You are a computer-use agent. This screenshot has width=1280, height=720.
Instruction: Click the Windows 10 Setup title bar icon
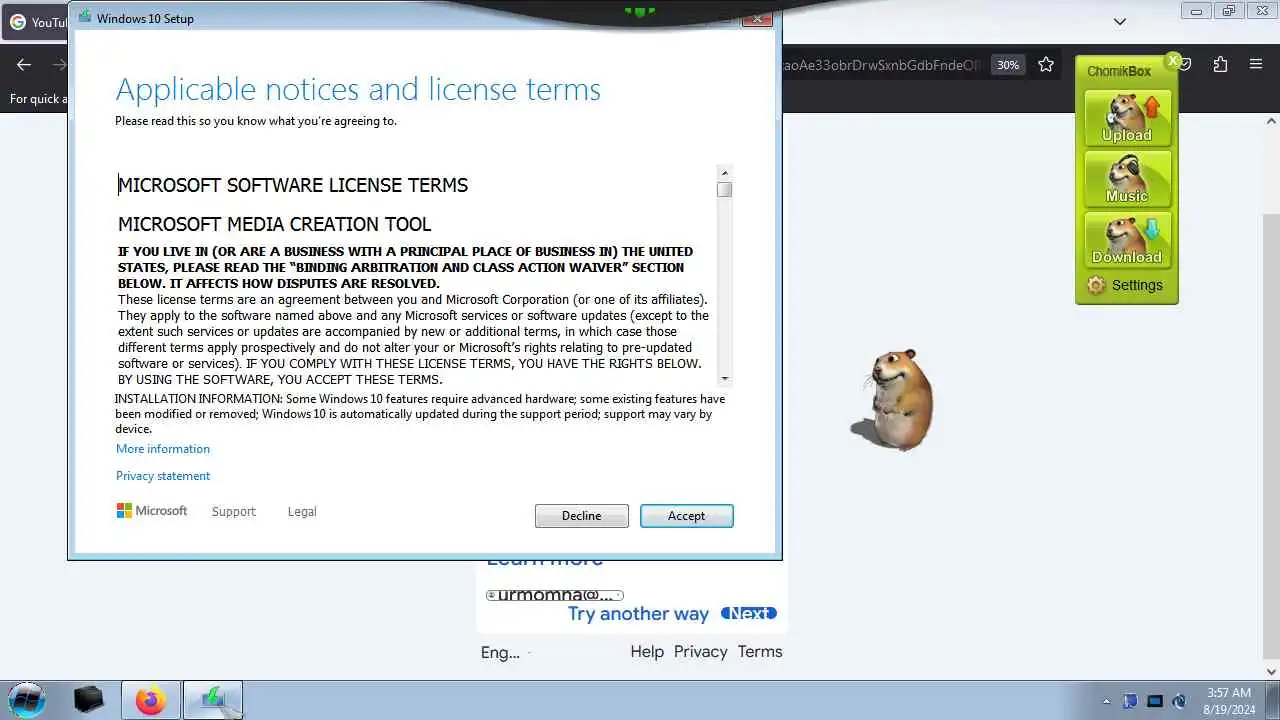(84, 18)
